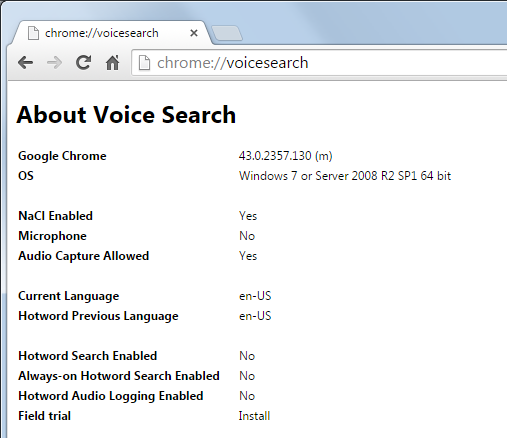The image size is (507, 438).
Task: Close the chrome://voicesearch tab
Action: click(194, 33)
